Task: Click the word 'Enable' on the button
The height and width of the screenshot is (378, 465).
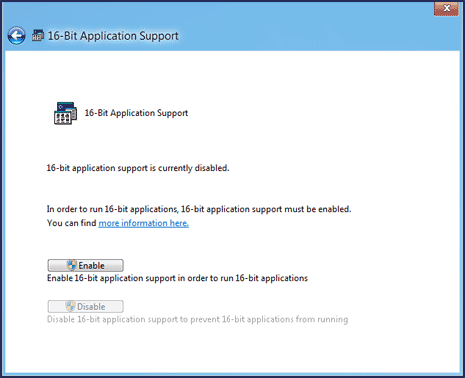Action: (x=91, y=266)
